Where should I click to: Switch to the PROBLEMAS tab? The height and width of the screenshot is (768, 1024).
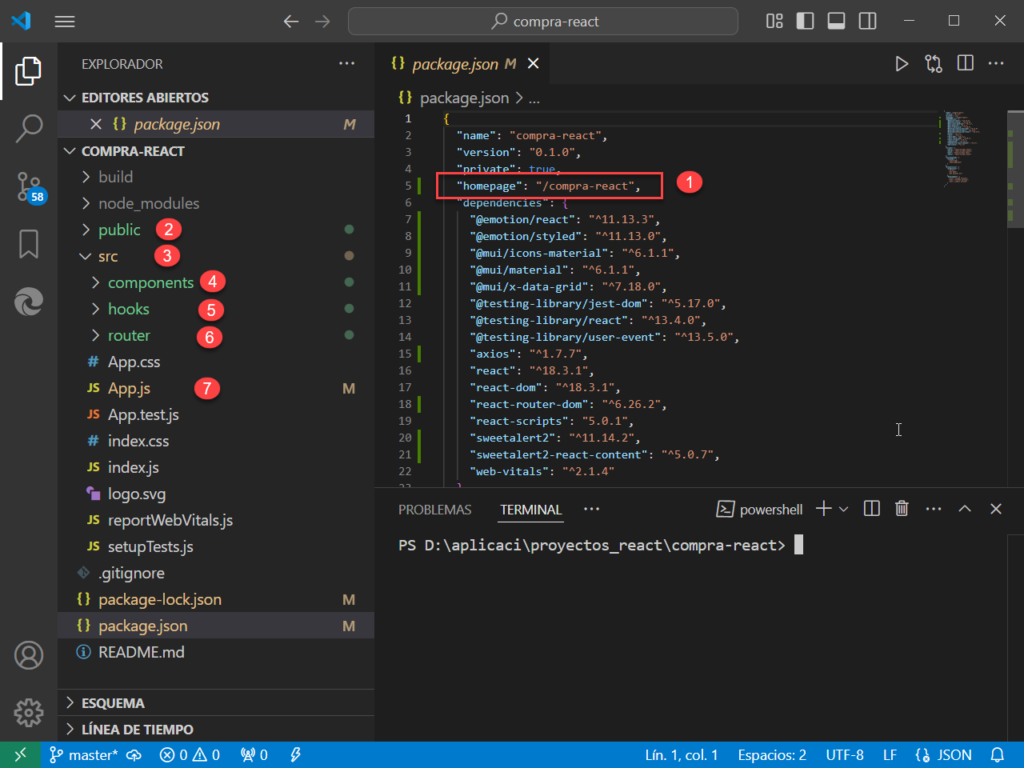[435, 509]
